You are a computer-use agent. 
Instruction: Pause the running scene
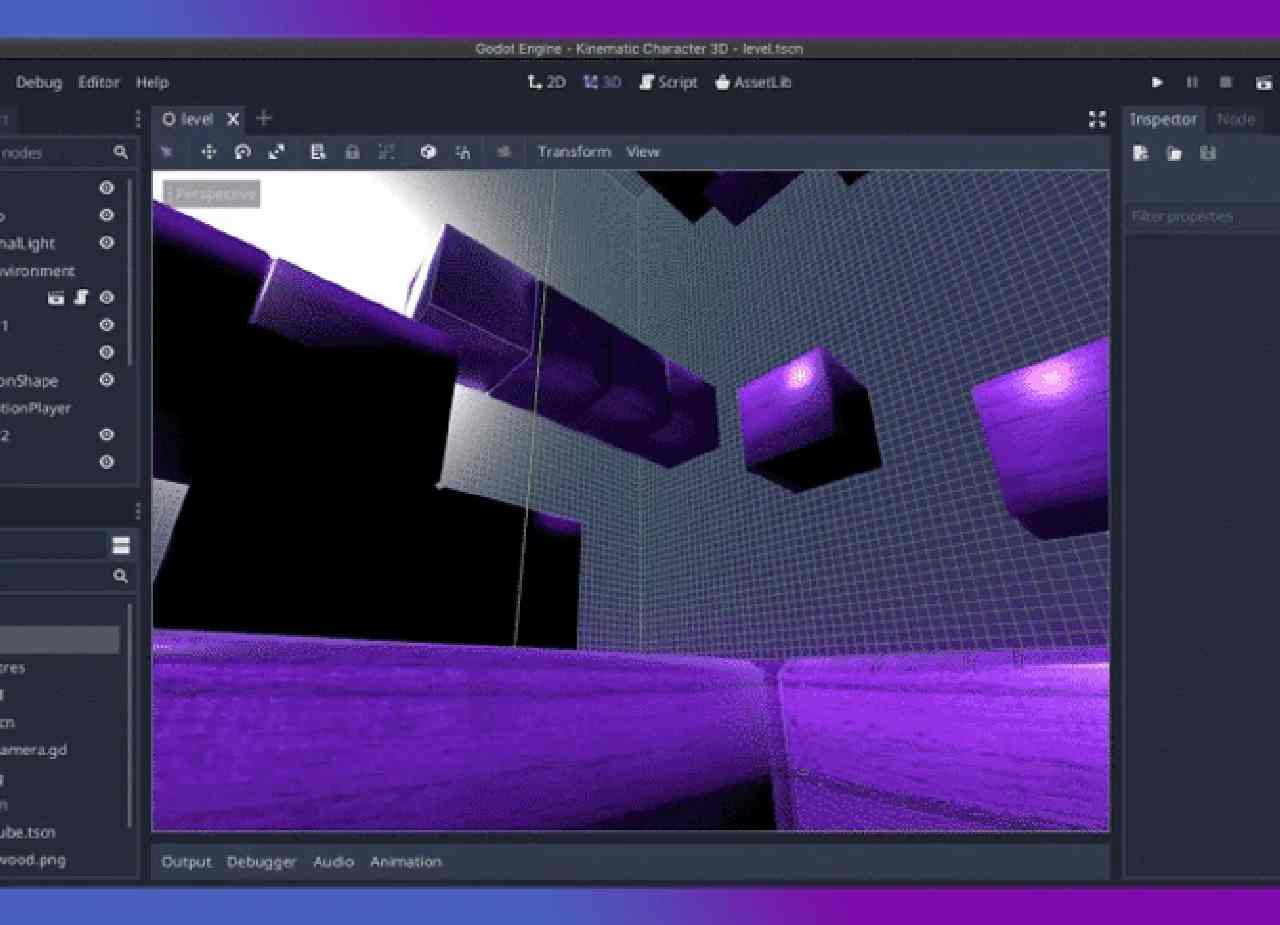click(x=1192, y=82)
